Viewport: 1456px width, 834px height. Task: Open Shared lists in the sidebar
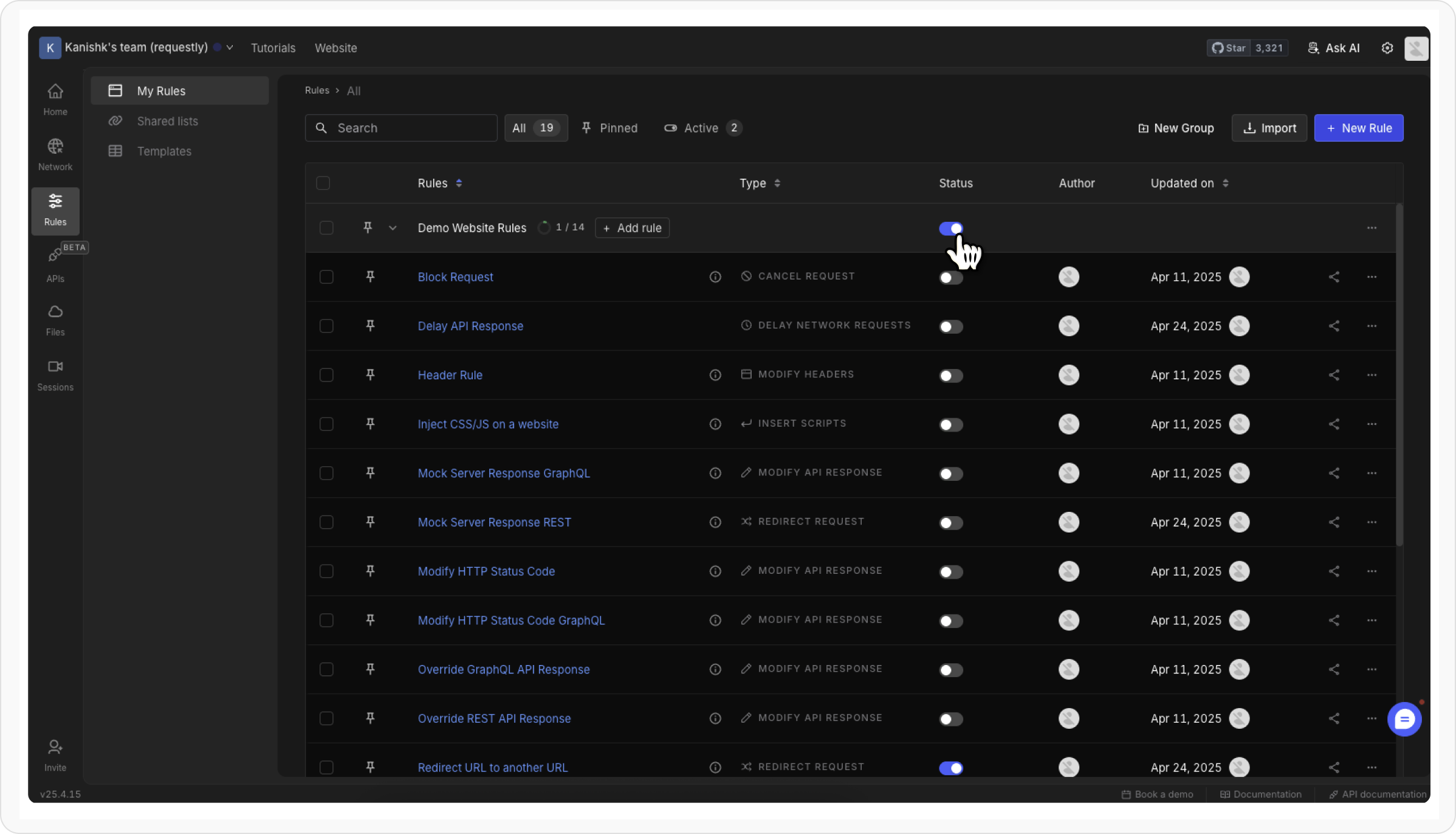pyautogui.click(x=167, y=121)
